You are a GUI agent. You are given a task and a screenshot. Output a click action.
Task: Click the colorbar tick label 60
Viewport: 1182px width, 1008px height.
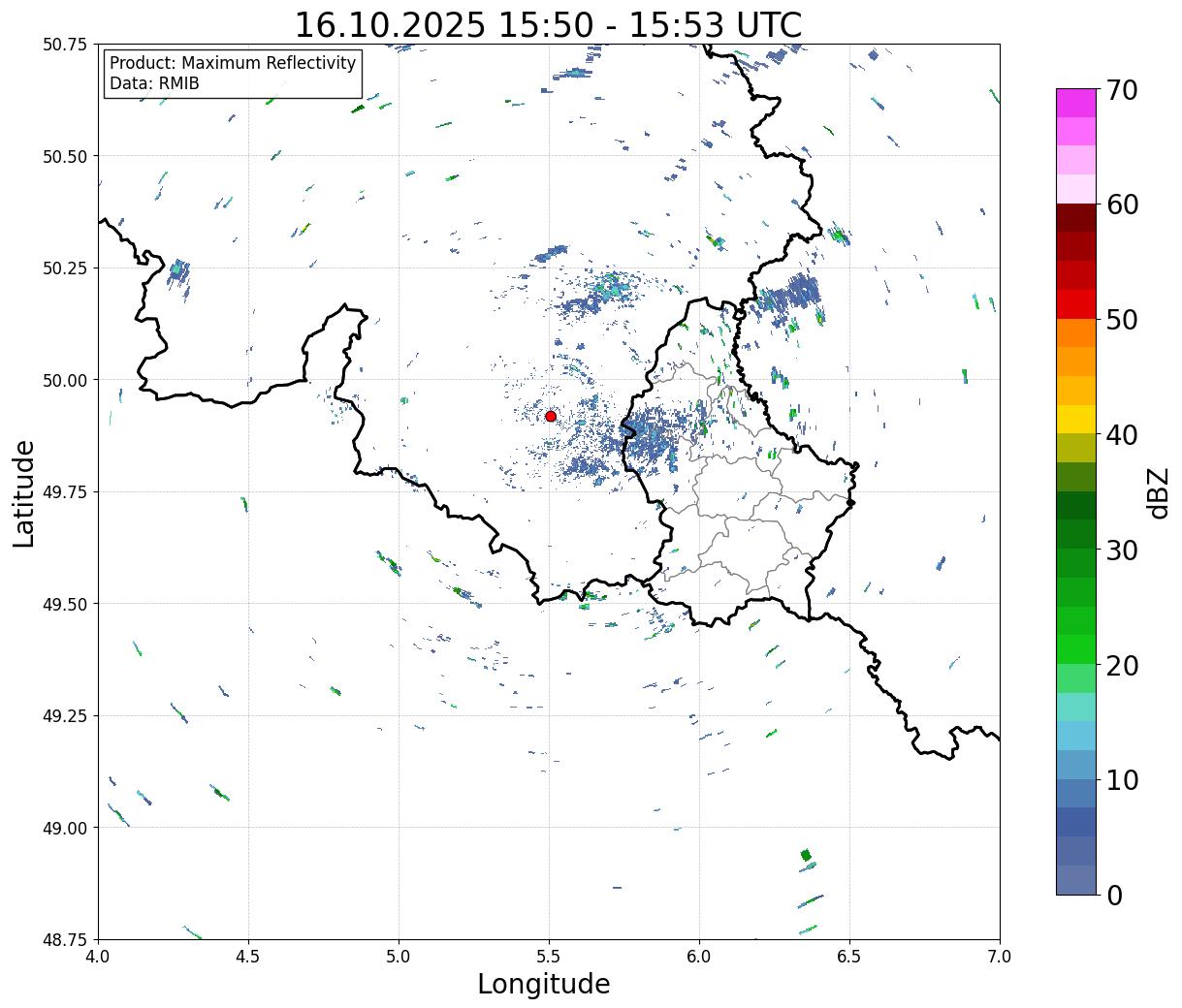1121,205
